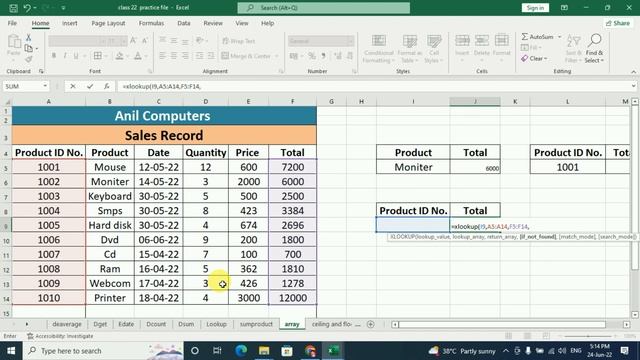The image size is (640, 360).
Task: Open Windows Start menu
Action: click(x=11, y=351)
